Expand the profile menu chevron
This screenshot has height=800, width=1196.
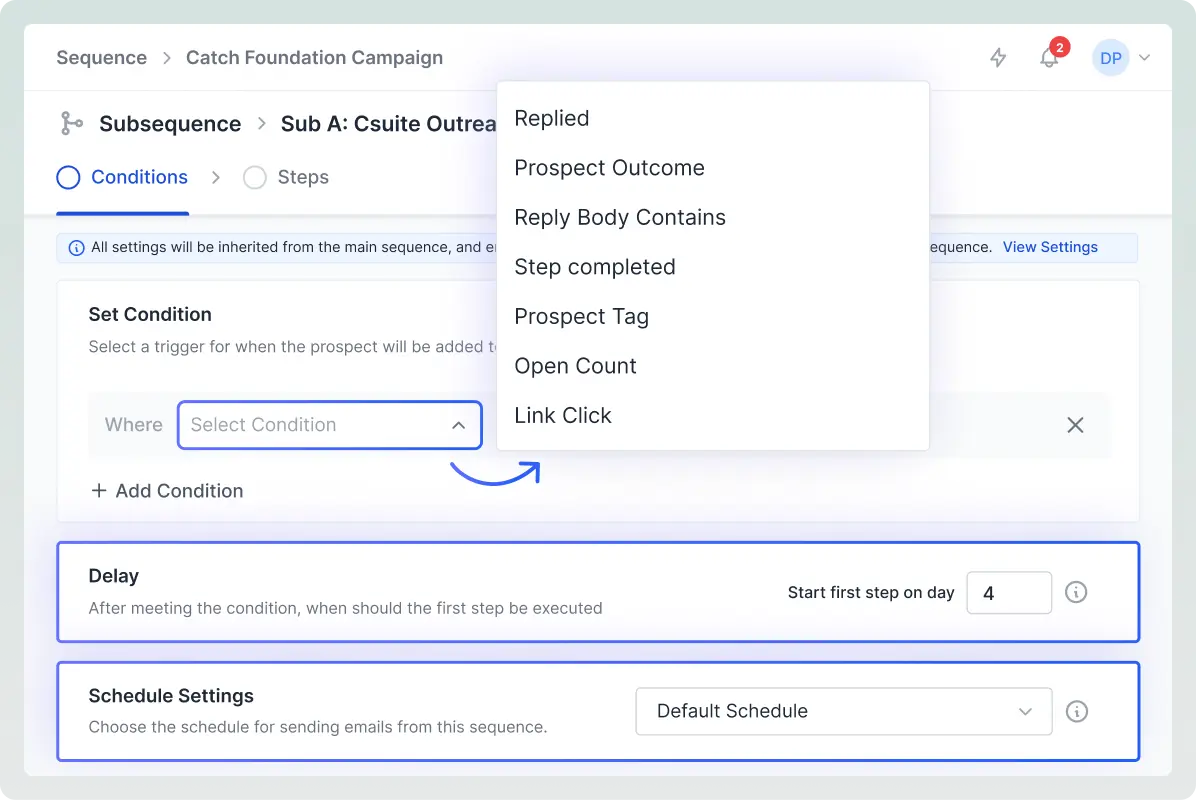[x=1144, y=57]
